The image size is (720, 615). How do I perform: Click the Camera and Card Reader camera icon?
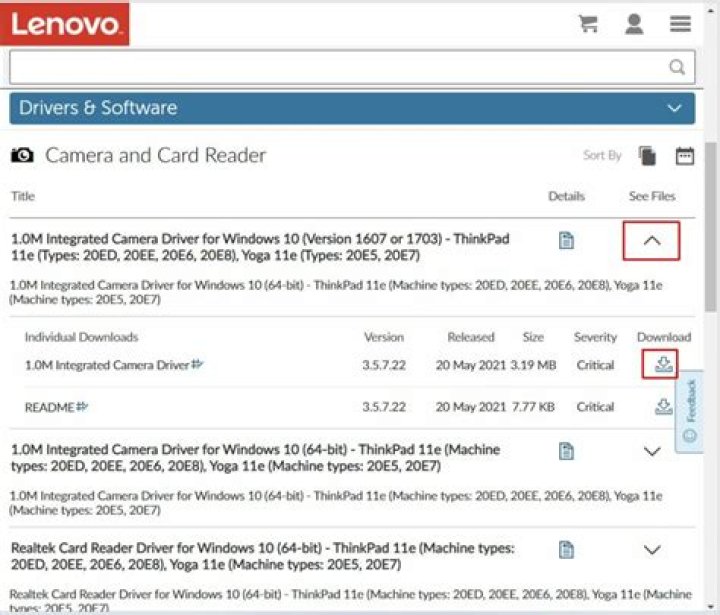coord(22,155)
